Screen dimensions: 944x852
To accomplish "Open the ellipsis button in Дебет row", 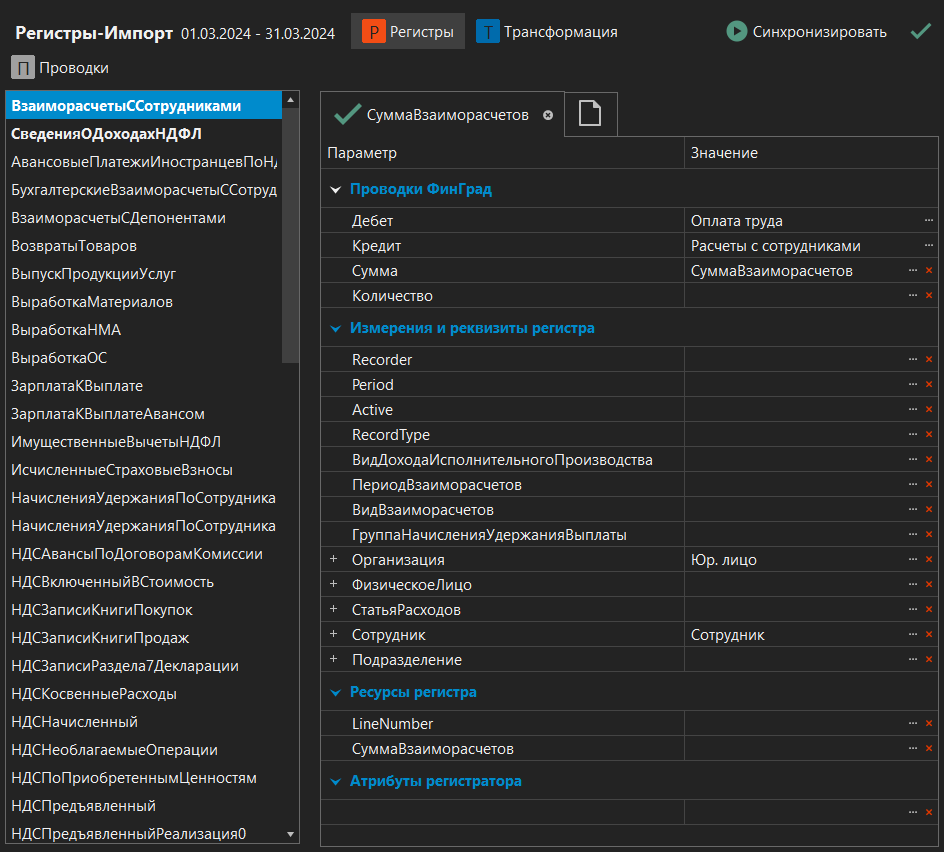I will click(929, 221).
